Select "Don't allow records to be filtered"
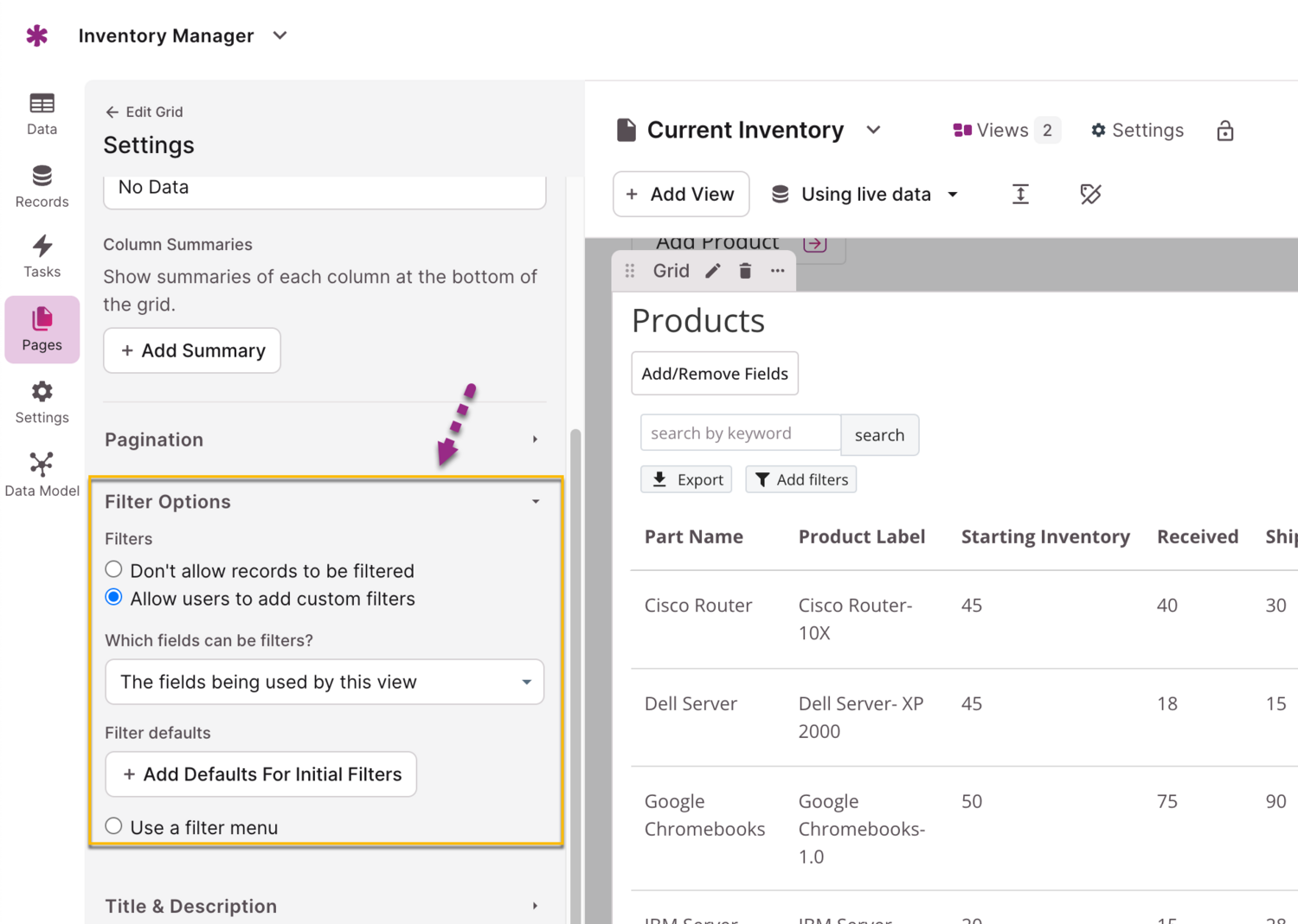1298x924 pixels. [x=114, y=569]
